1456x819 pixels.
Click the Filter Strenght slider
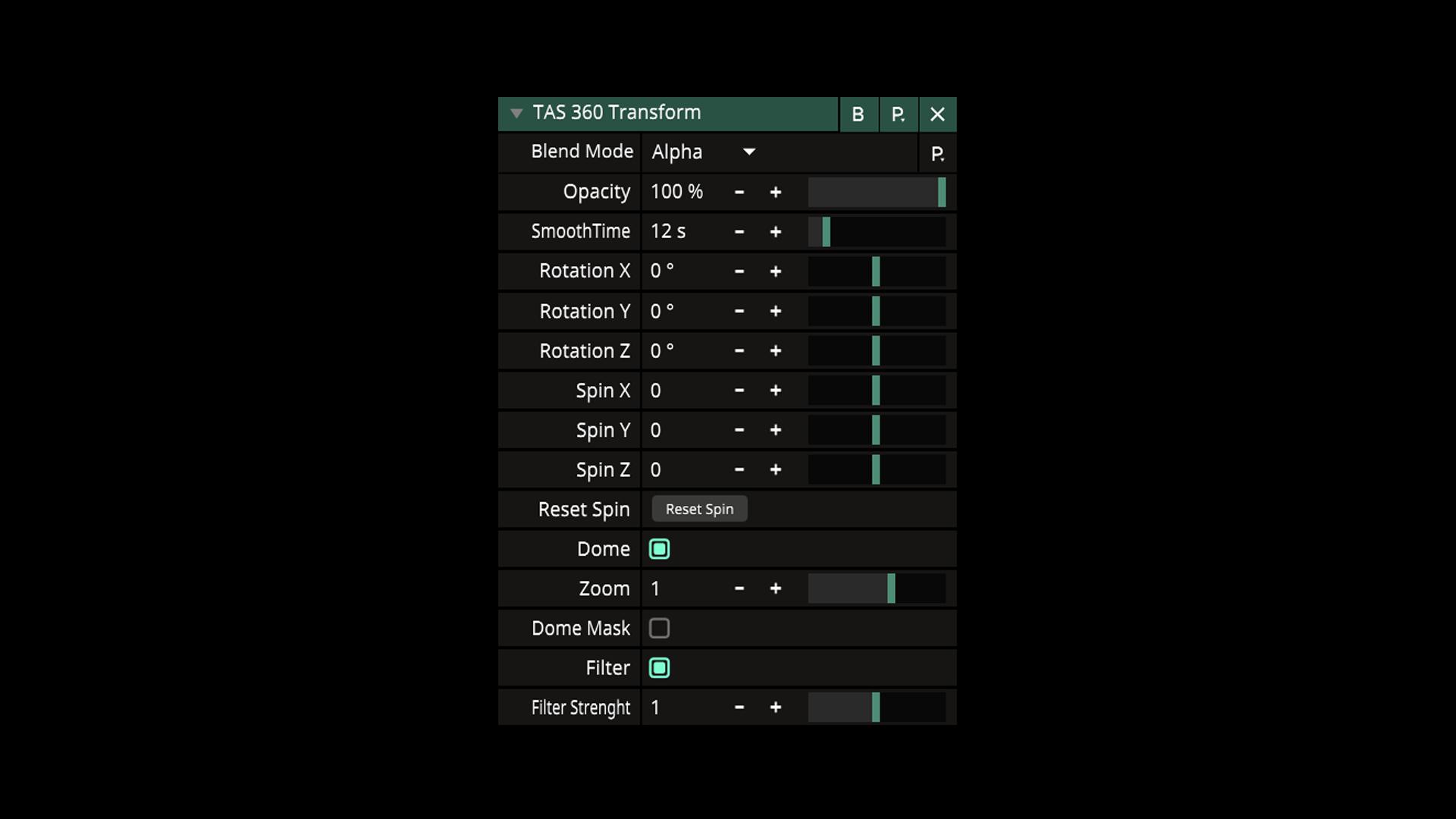point(876,708)
